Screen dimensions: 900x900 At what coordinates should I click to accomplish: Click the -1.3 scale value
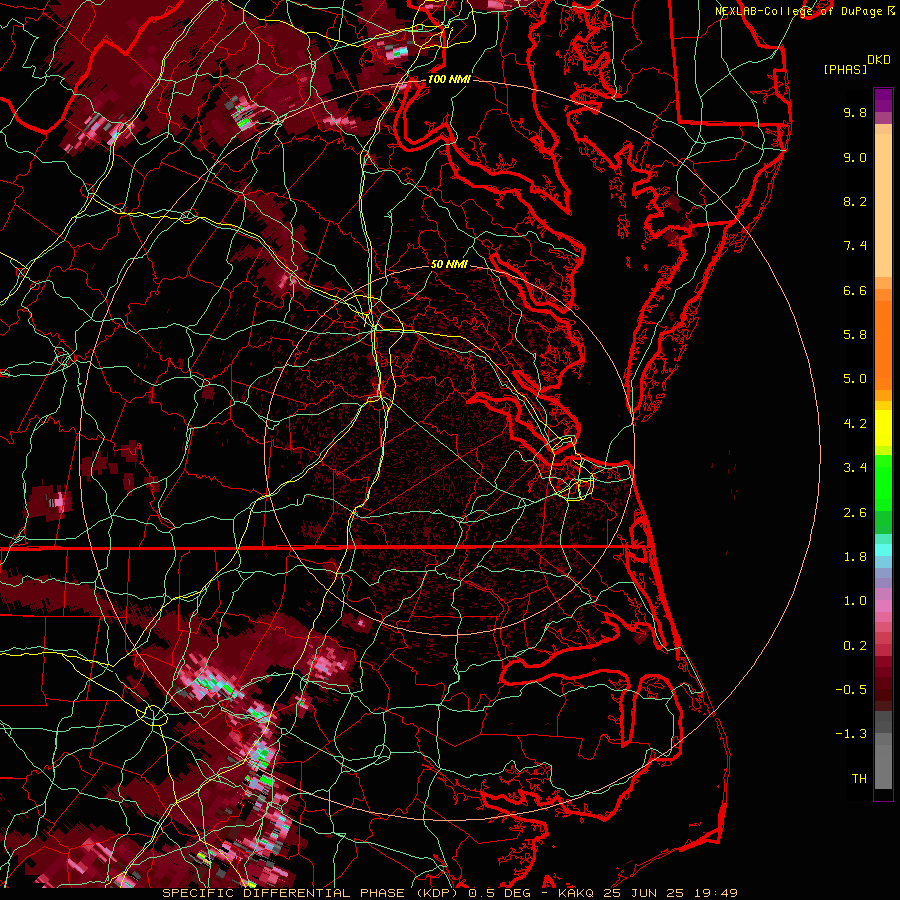[851, 734]
